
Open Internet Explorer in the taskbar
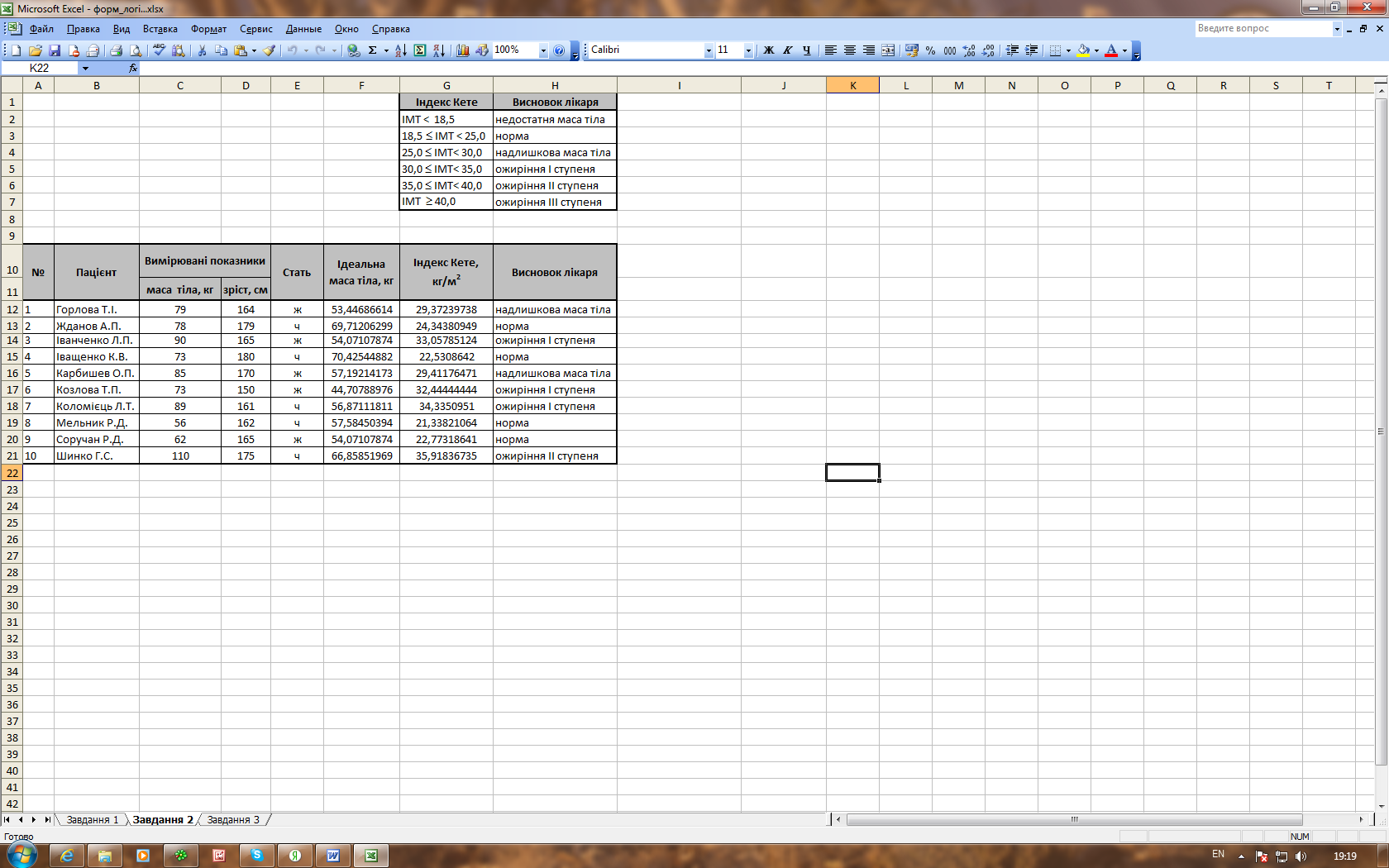(67, 856)
